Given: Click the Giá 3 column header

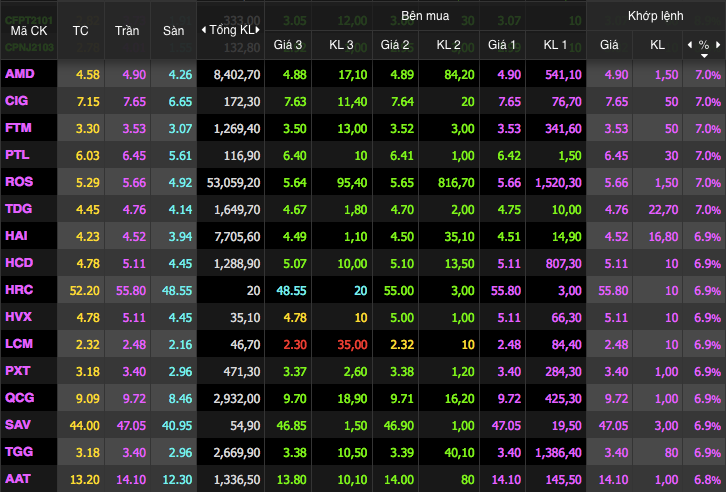Looking at the screenshot, I should pos(294,45).
